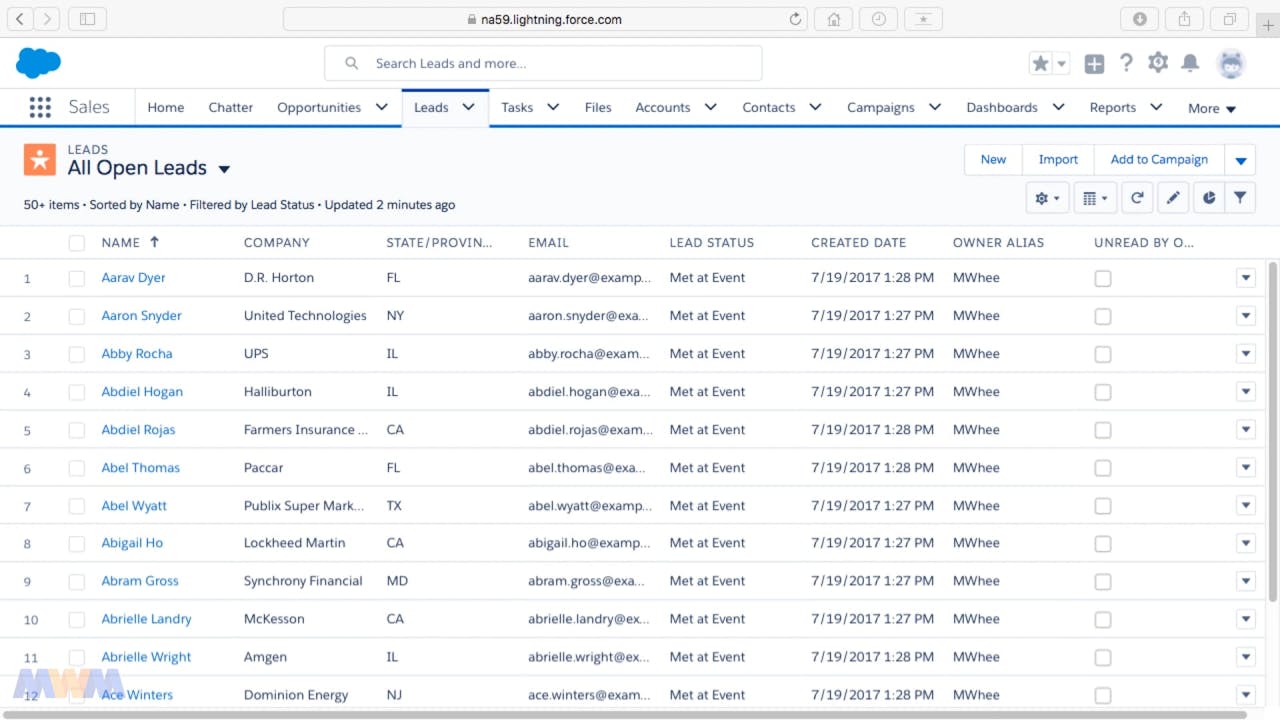Check the select-all header checkbox
Screen dimensions: 1280x720
[77, 243]
